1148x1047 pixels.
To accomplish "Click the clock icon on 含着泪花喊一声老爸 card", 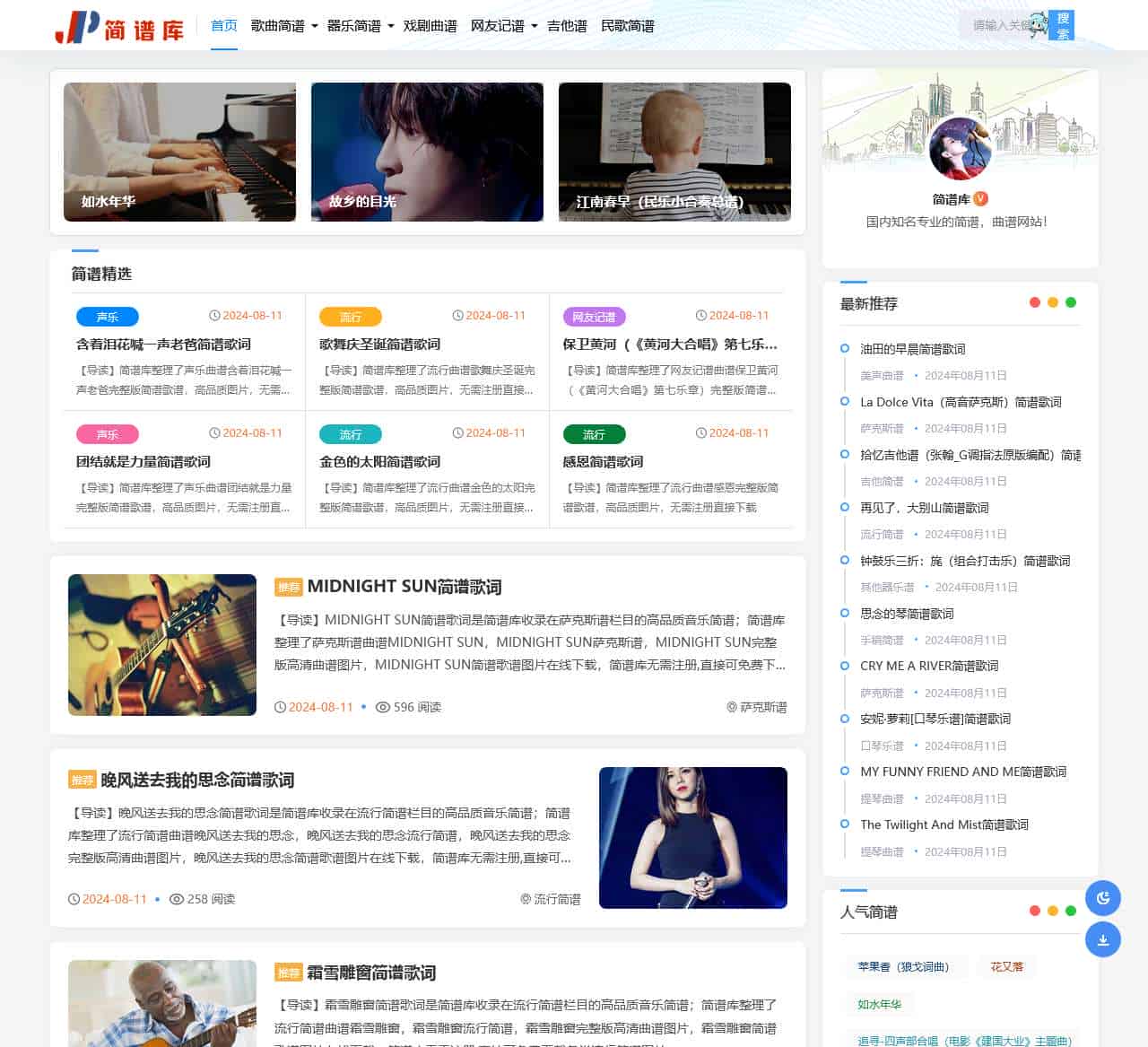I will point(214,316).
